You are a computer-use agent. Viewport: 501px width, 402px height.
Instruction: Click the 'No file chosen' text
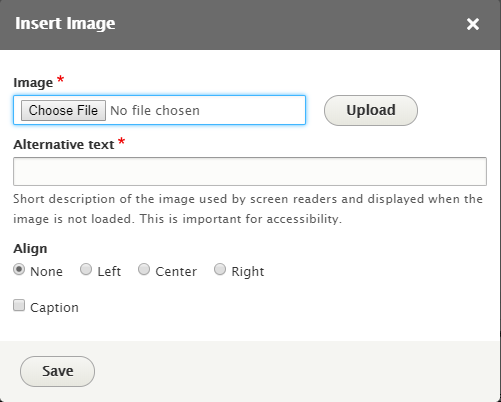point(155,110)
